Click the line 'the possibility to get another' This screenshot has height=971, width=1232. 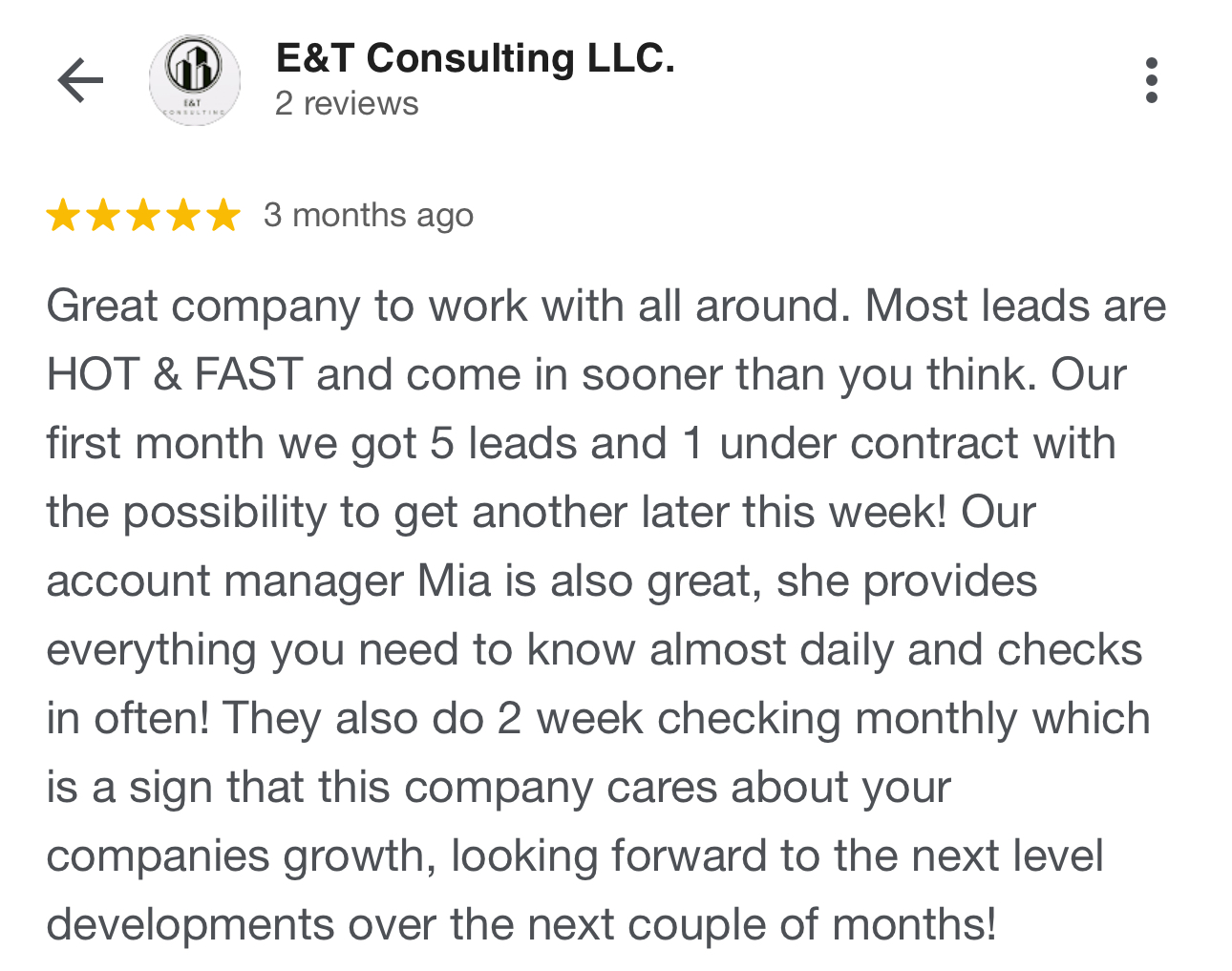541,513
